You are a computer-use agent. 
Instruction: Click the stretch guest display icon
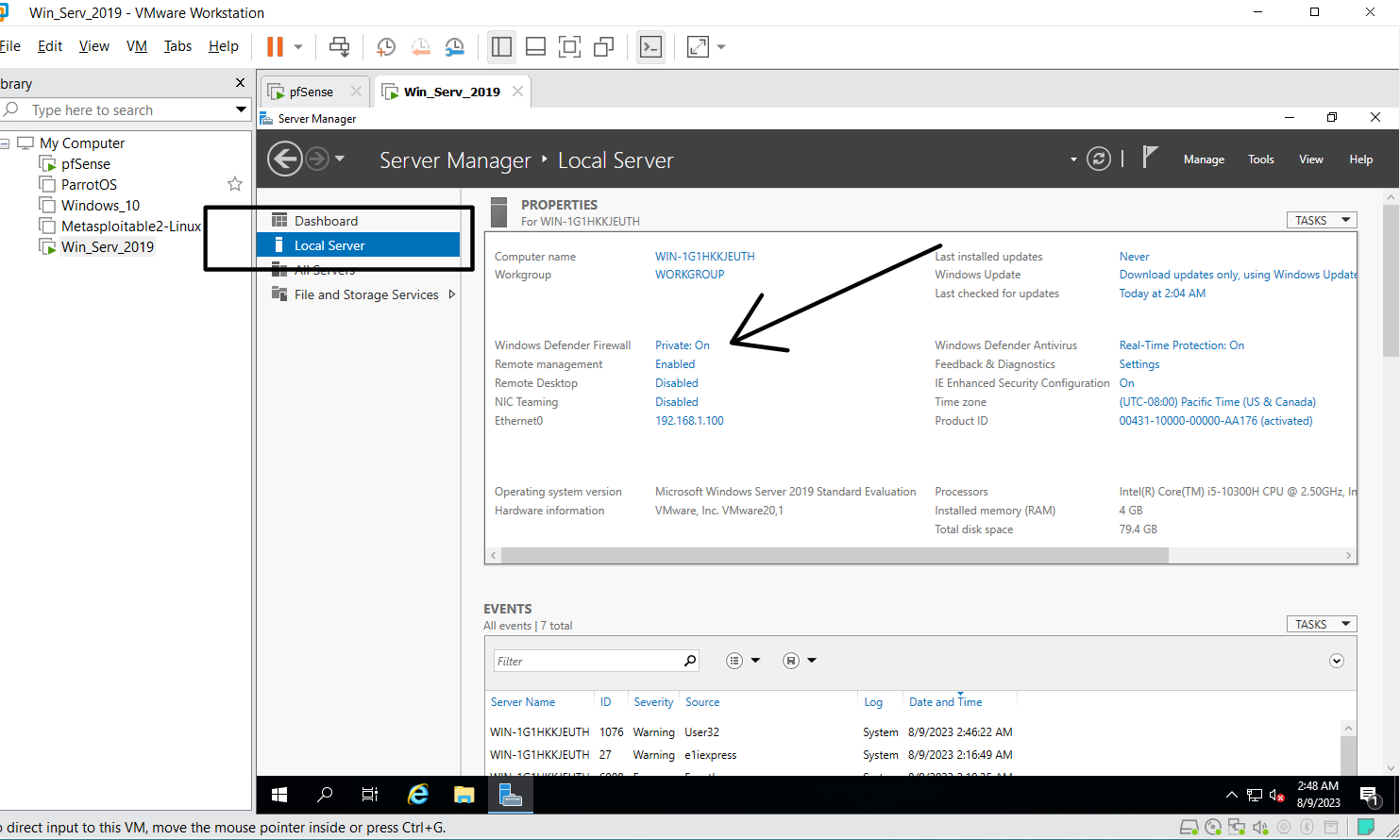click(x=698, y=46)
